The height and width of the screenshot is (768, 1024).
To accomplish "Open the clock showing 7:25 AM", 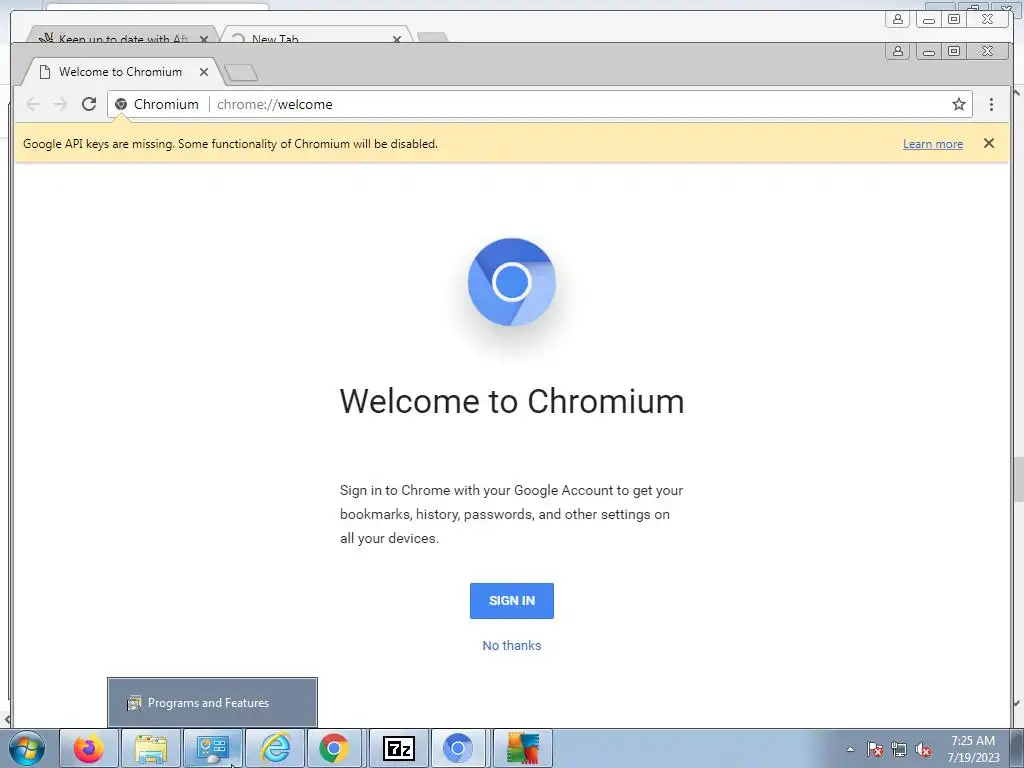I will 973,749.
